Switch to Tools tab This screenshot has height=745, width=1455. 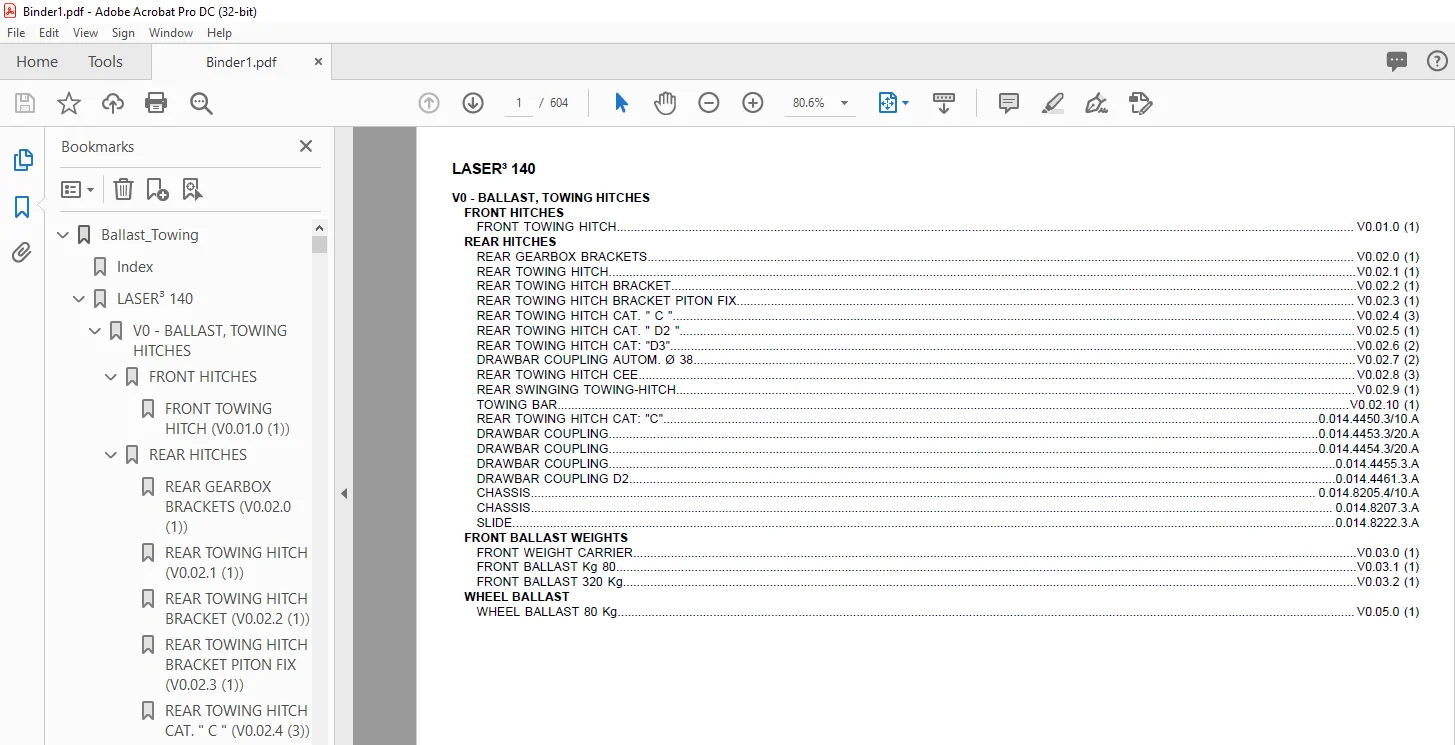(x=105, y=62)
